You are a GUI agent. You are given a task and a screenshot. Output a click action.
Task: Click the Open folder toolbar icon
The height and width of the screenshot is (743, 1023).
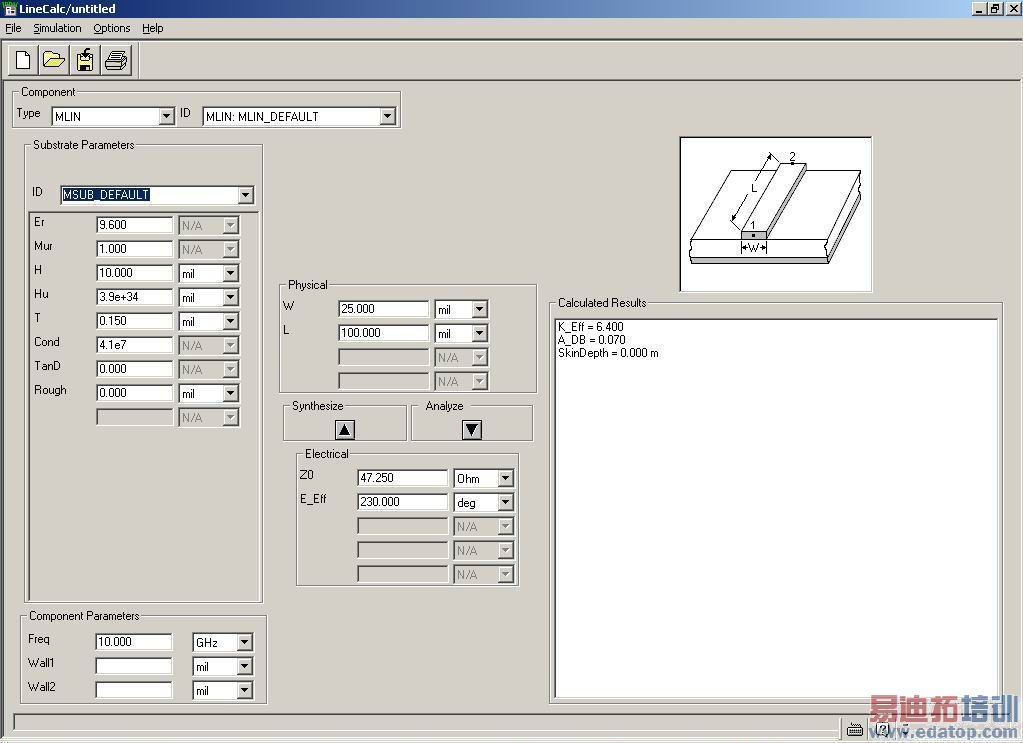coord(54,61)
